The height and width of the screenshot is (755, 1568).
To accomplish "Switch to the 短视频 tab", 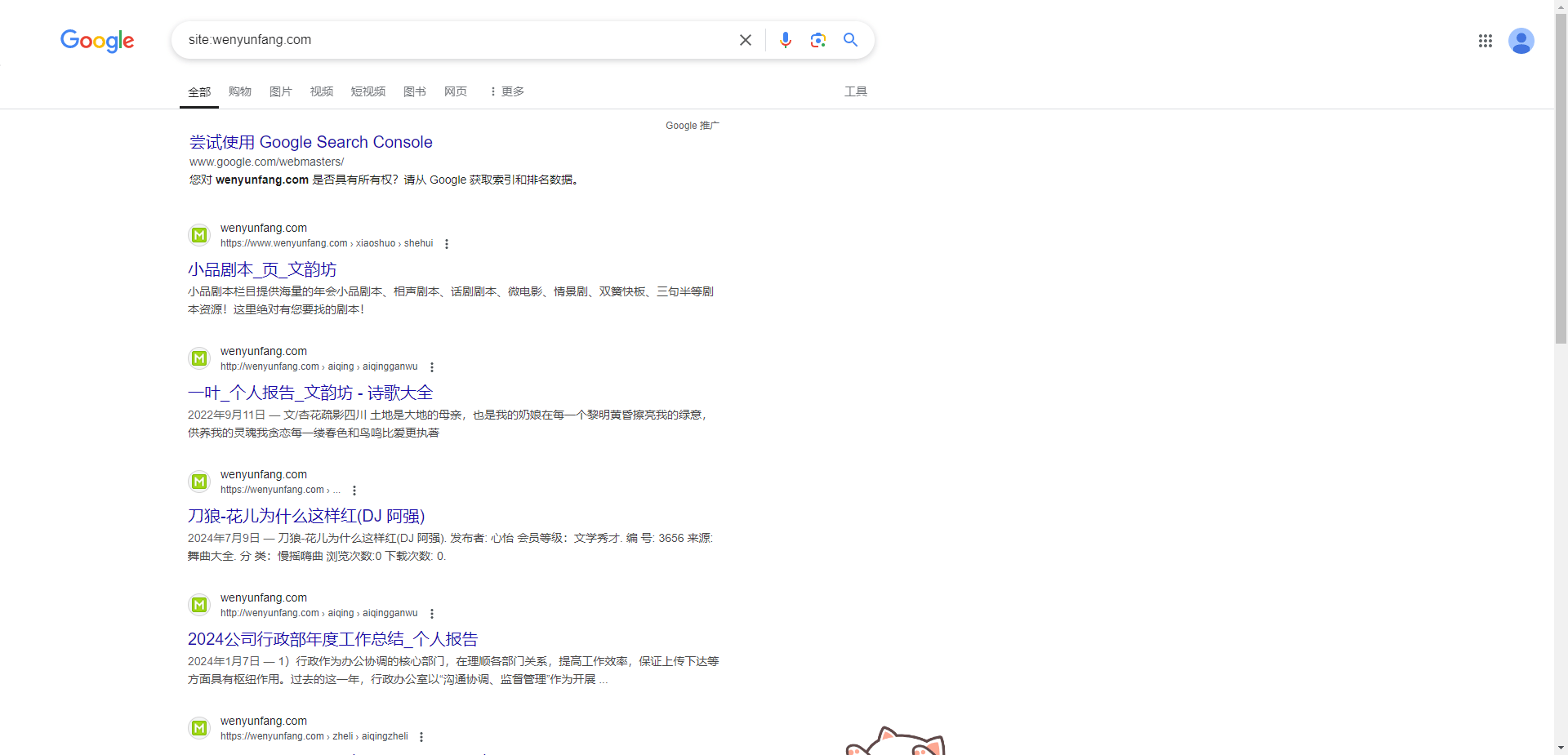I will (x=368, y=91).
